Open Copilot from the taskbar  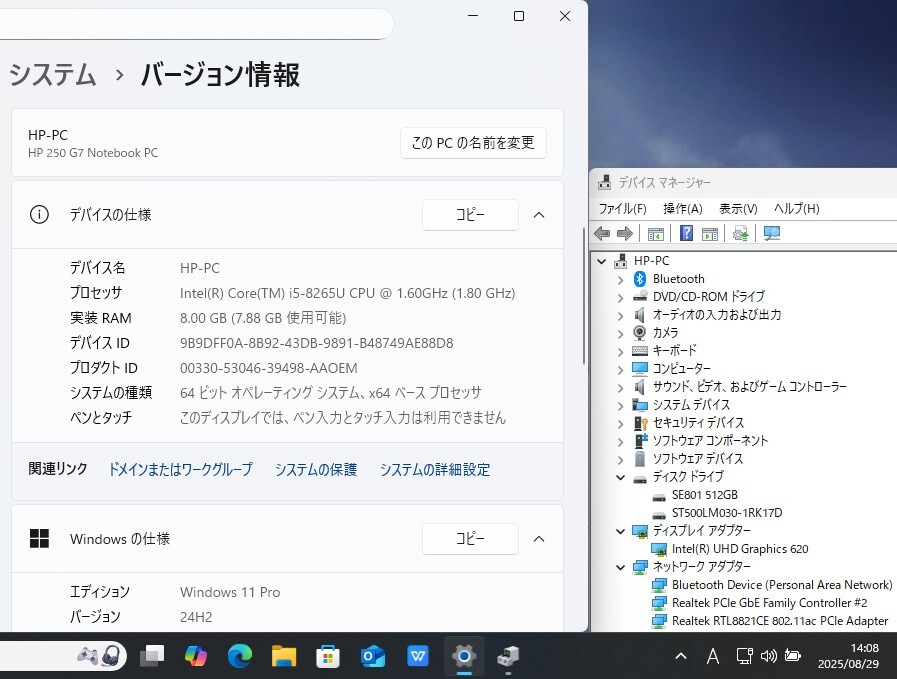pos(196,656)
